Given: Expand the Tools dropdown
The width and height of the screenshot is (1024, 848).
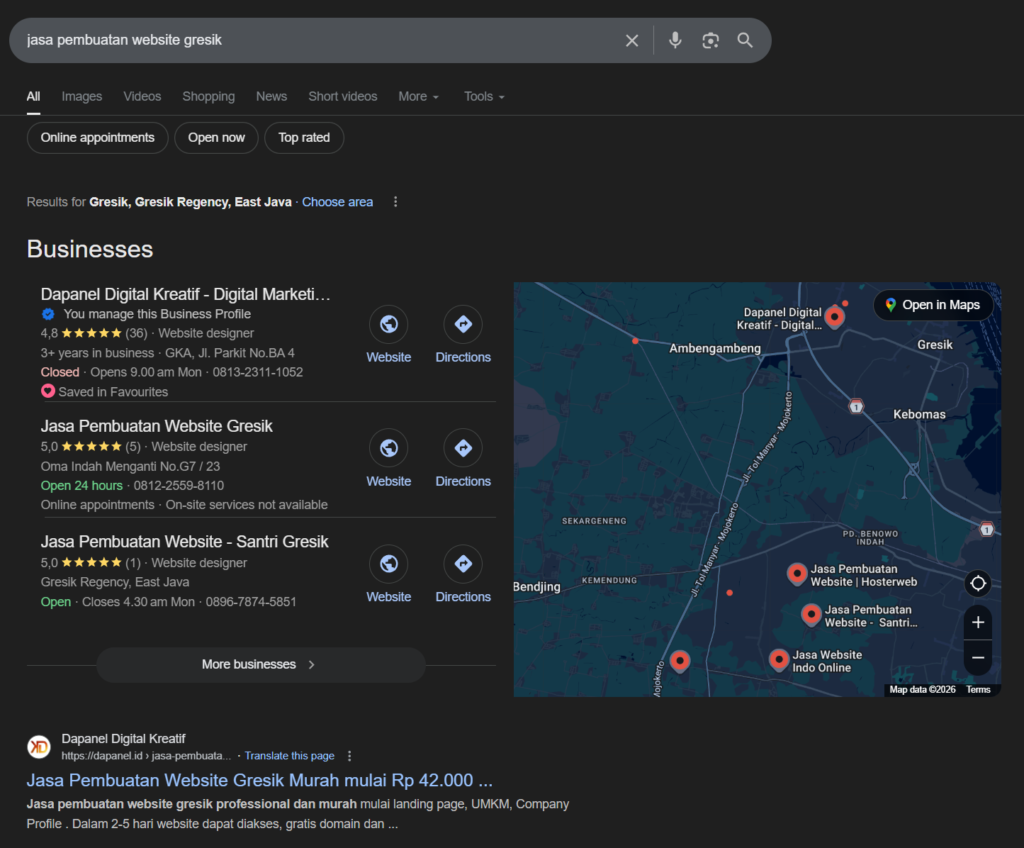Looking at the screenshot, I should pos(484,97).
